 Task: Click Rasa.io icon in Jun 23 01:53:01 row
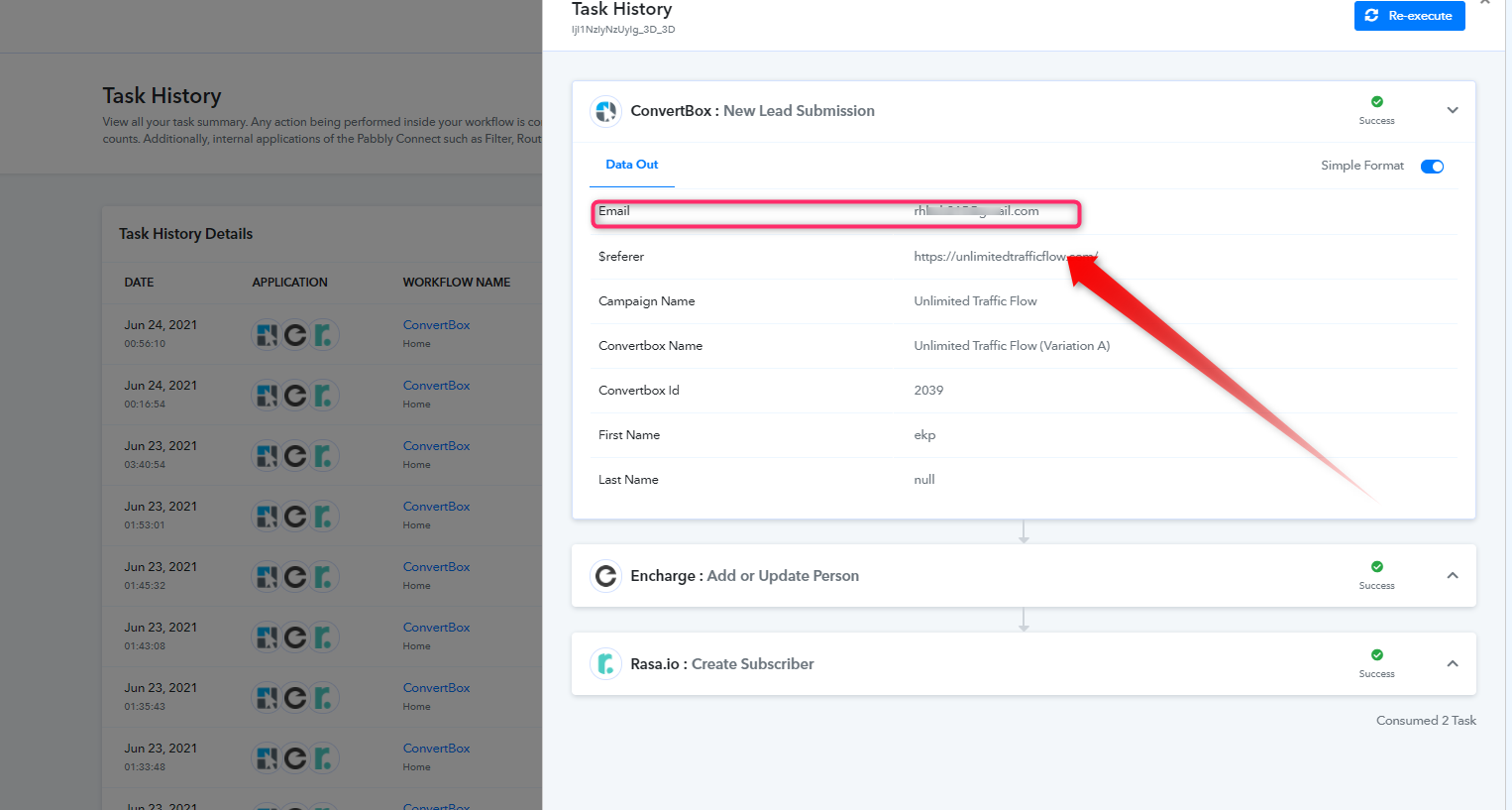click(324, 517)
